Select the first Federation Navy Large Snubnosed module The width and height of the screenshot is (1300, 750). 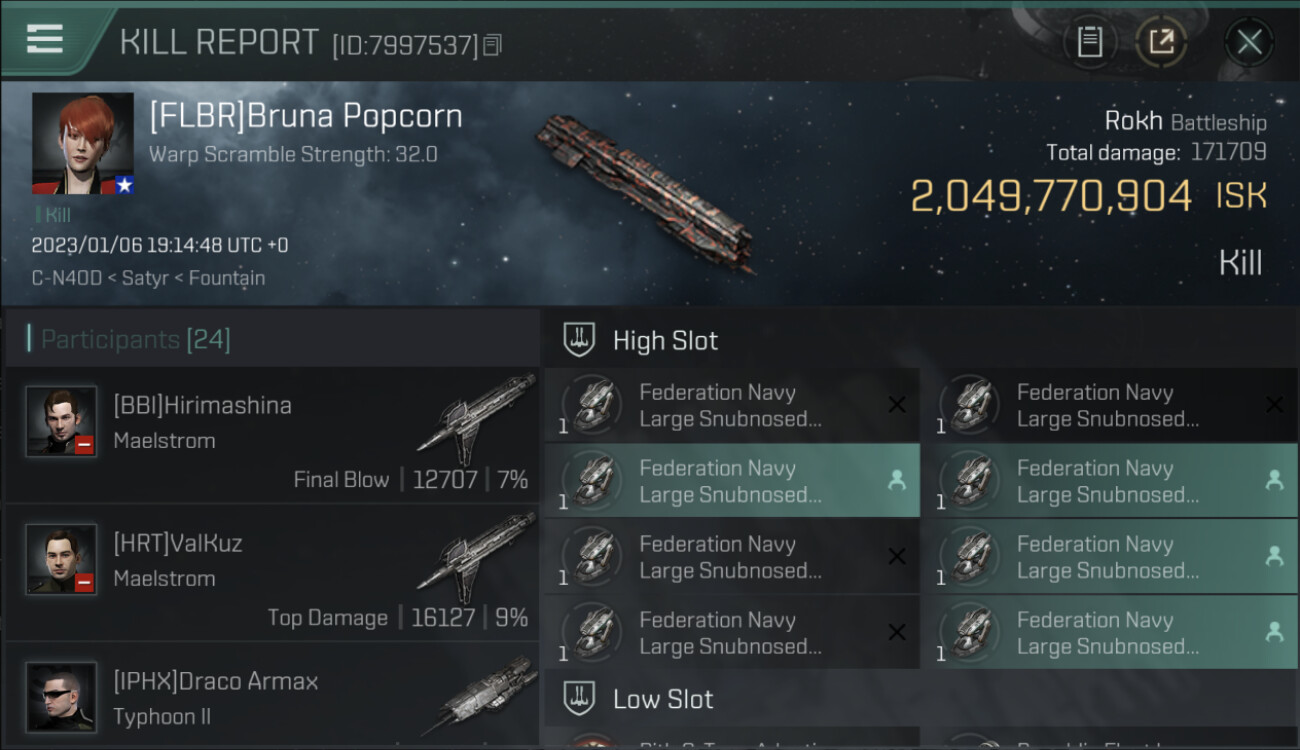pos(731,406)
